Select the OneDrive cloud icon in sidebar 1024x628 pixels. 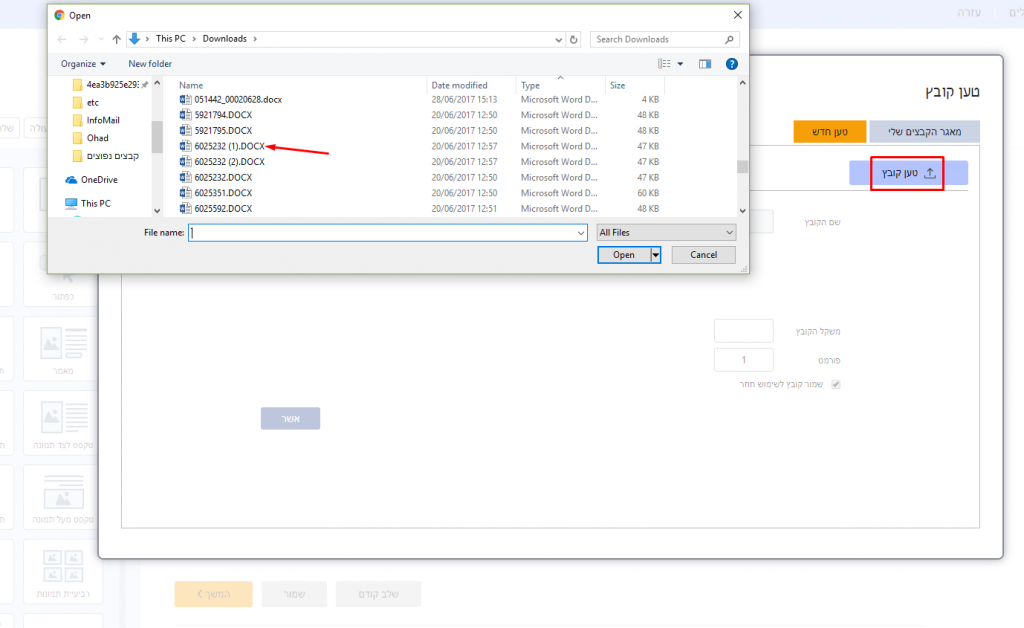click(71, 180)
